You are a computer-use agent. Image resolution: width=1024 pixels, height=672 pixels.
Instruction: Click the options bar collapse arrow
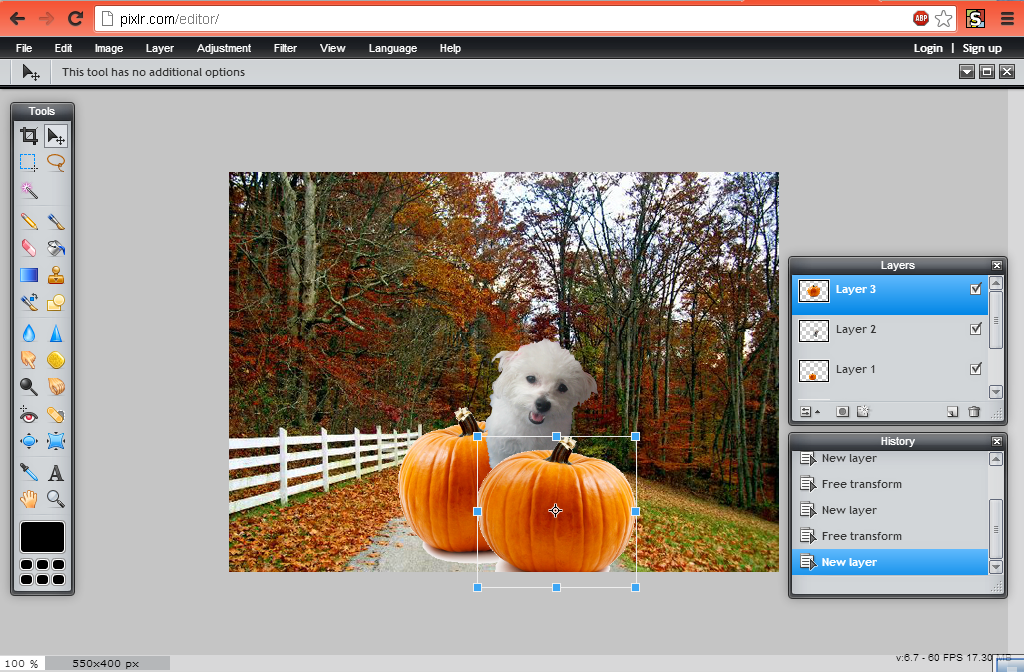pos(967,72)
